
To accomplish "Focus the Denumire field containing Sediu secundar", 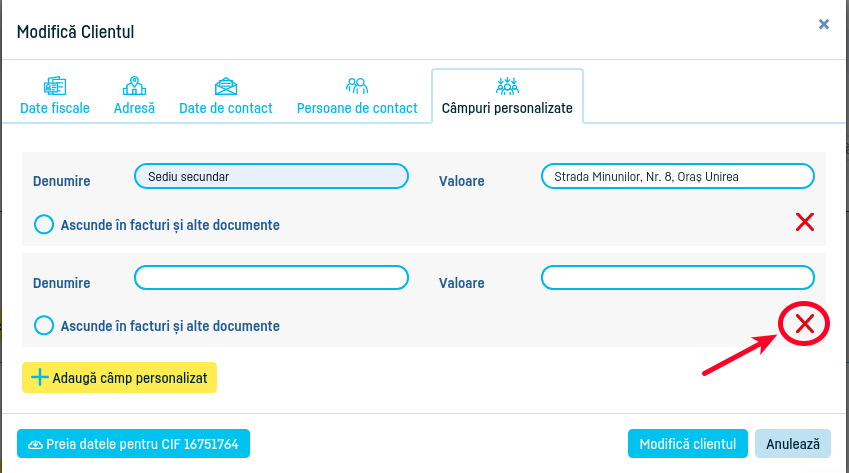I will click(x=271, y=177).
